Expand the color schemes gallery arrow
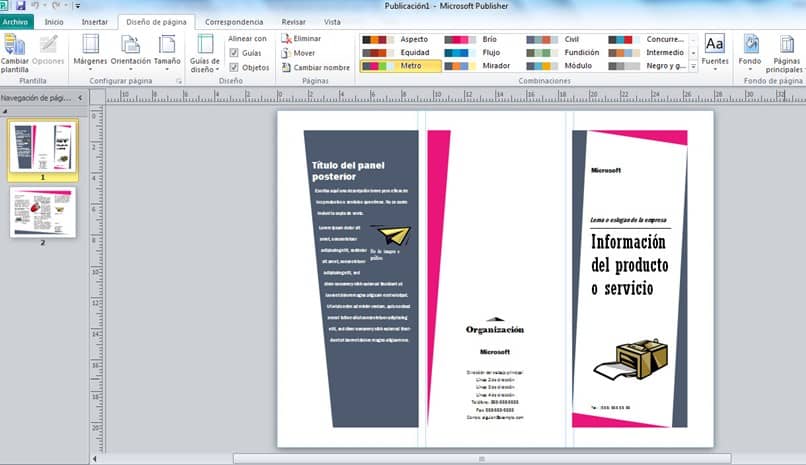This screenshot has height=465, width=806. [693, 66]
